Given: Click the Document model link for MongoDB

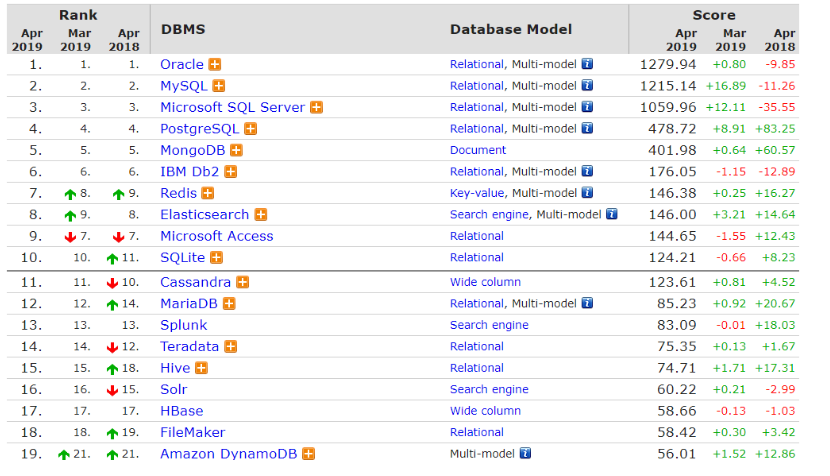Looking at the screenshot, I should [478, 151].
